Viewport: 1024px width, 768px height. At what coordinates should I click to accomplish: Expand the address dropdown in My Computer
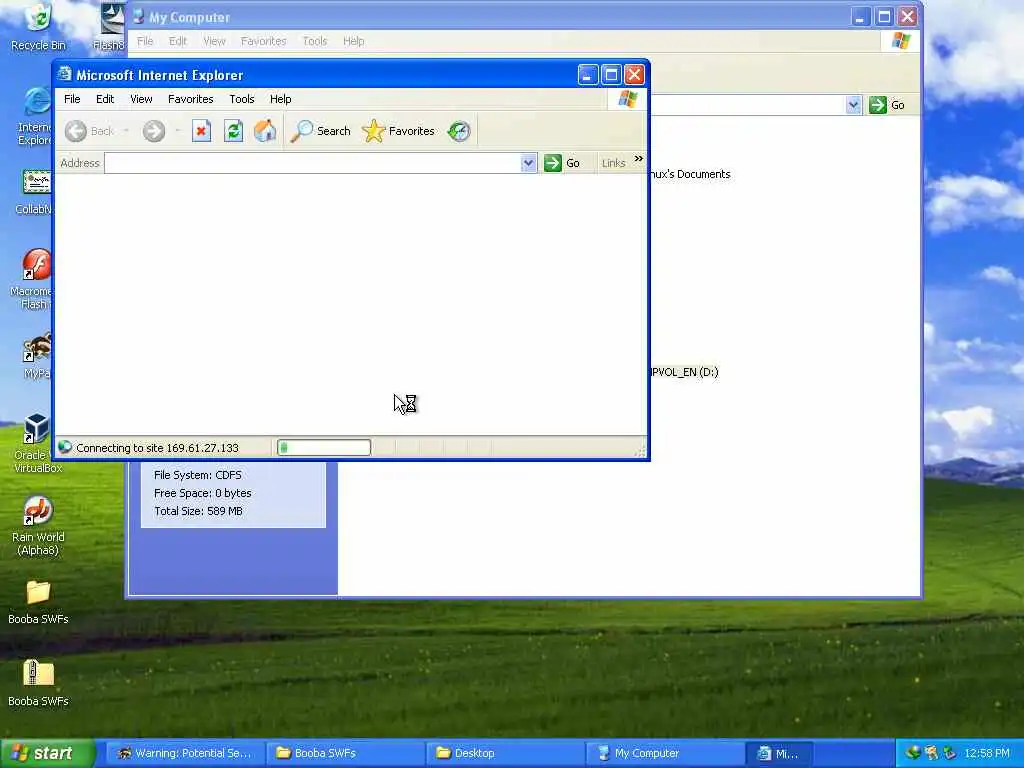853,105
